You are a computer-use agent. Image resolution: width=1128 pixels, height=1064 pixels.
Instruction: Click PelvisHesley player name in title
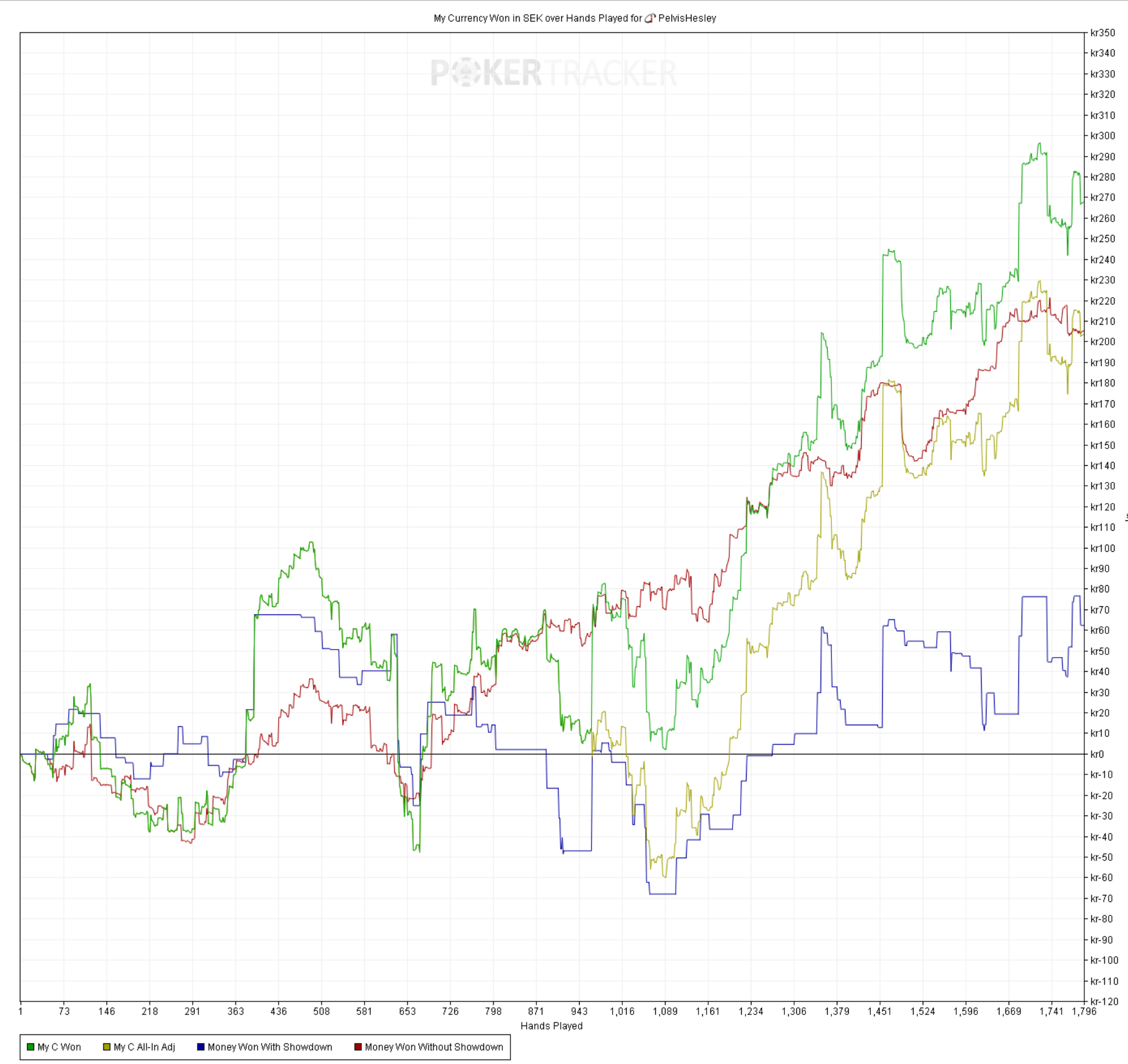coord(687,18)
